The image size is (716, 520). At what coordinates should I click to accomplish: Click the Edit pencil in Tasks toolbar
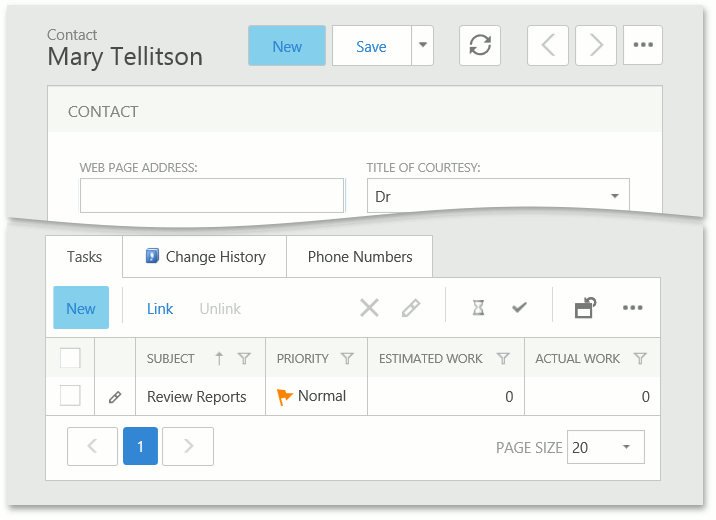coord(411,308)
